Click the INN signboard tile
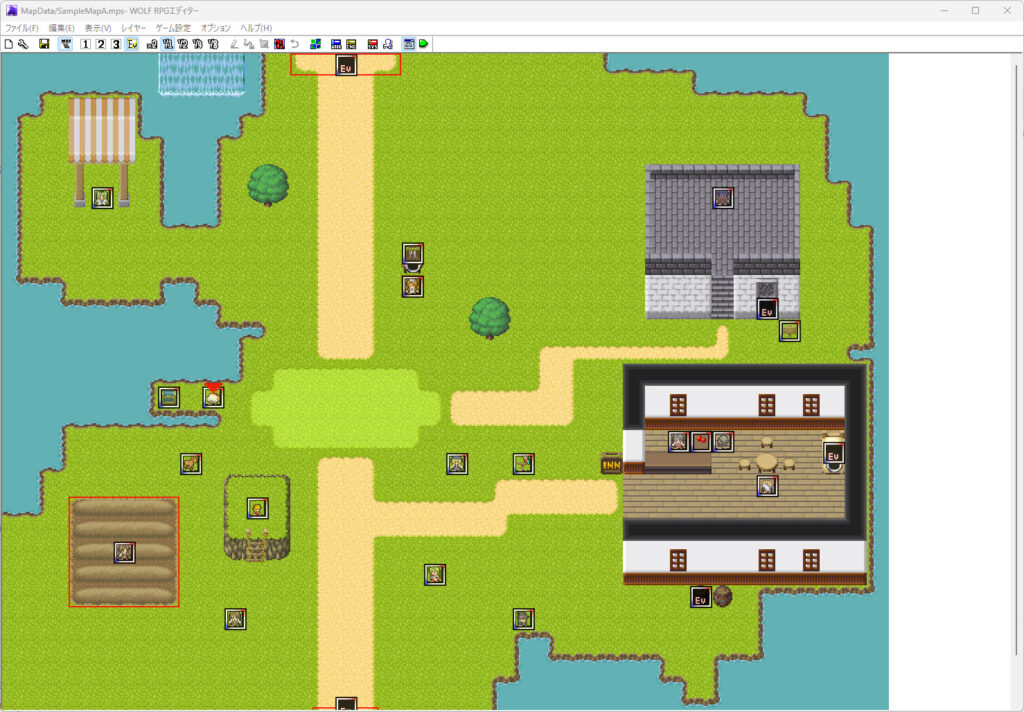Image resolution: width=1024 pixels, height=712 pixels. tap(611, 464)
